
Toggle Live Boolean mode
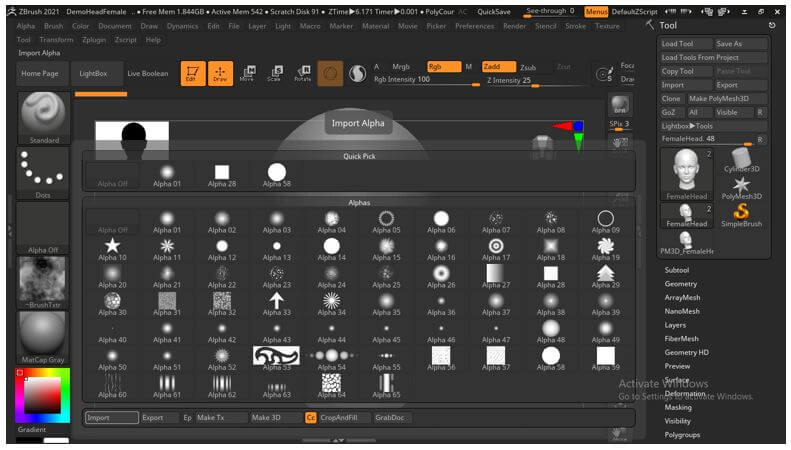tap(148, 74)
